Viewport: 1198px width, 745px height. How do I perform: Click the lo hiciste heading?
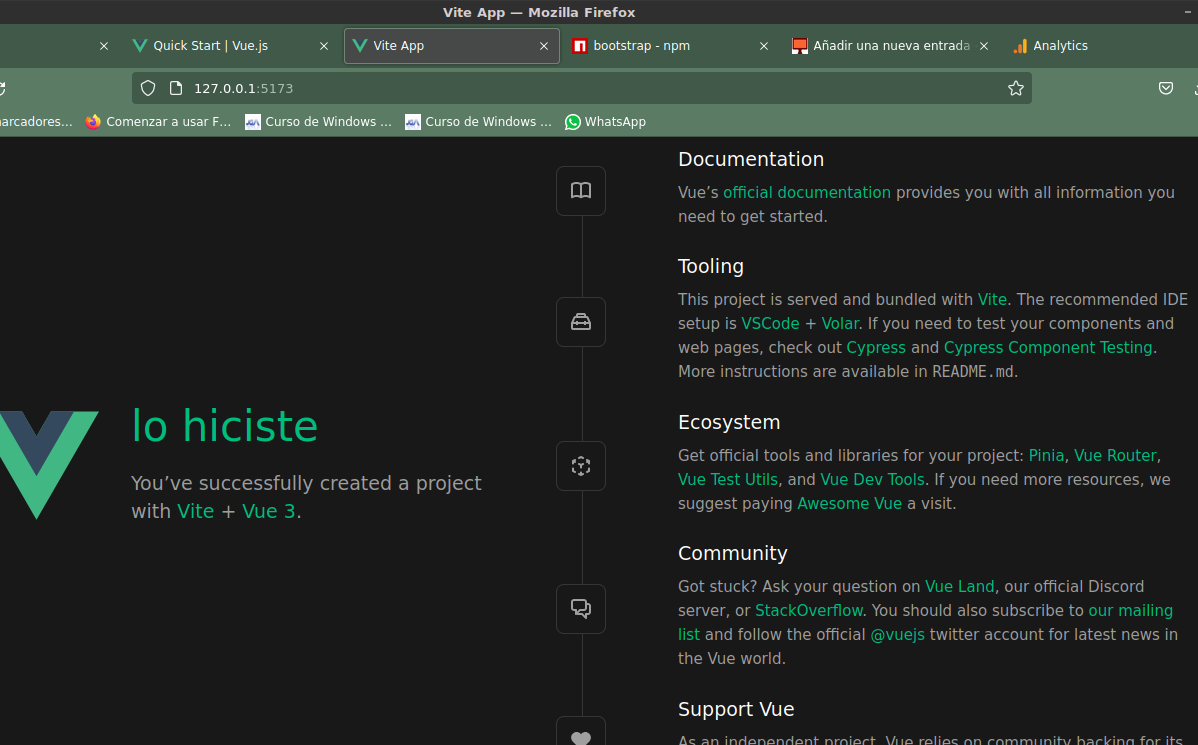click(225, 426)
